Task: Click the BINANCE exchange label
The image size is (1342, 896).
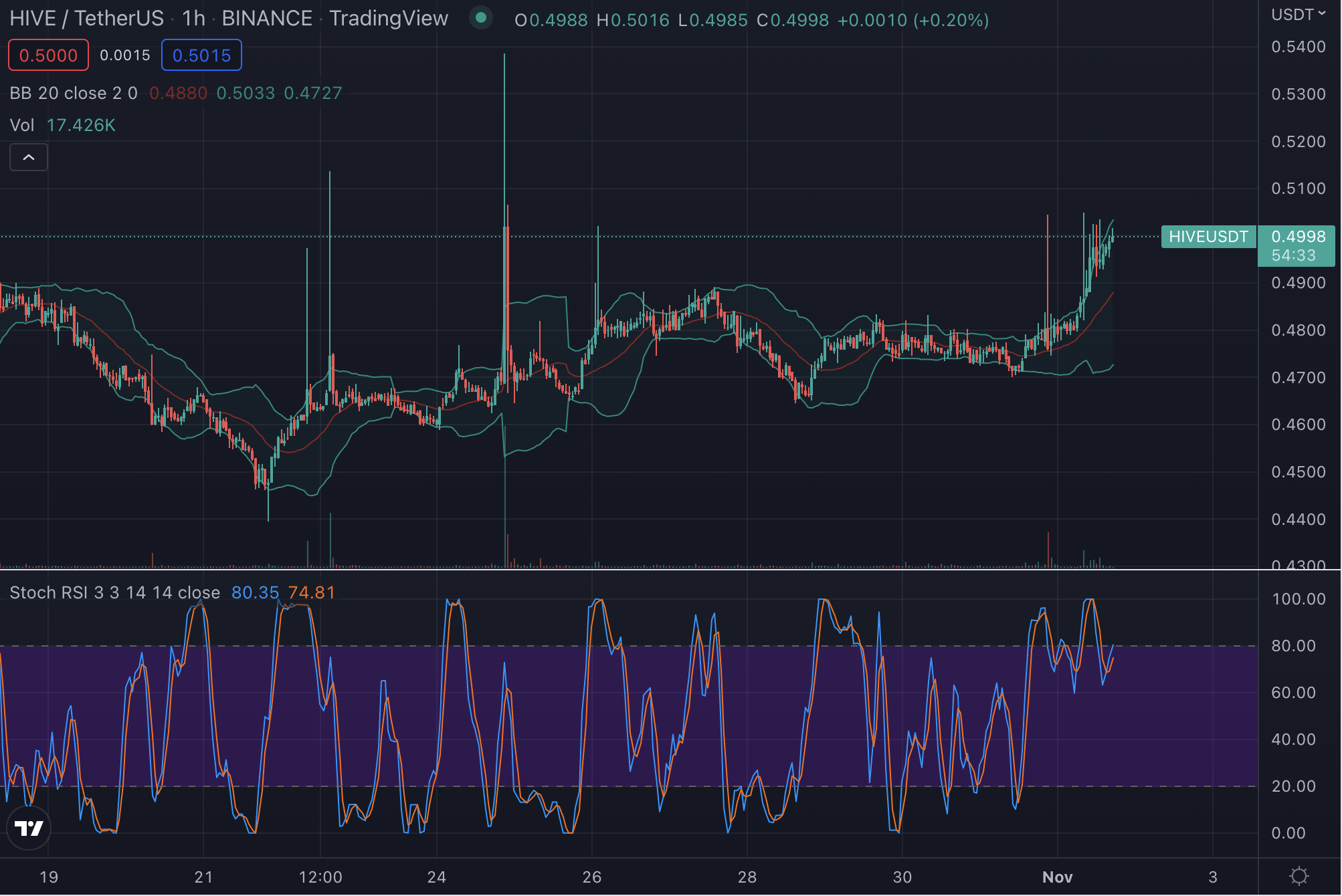Action: coord(267,19)
